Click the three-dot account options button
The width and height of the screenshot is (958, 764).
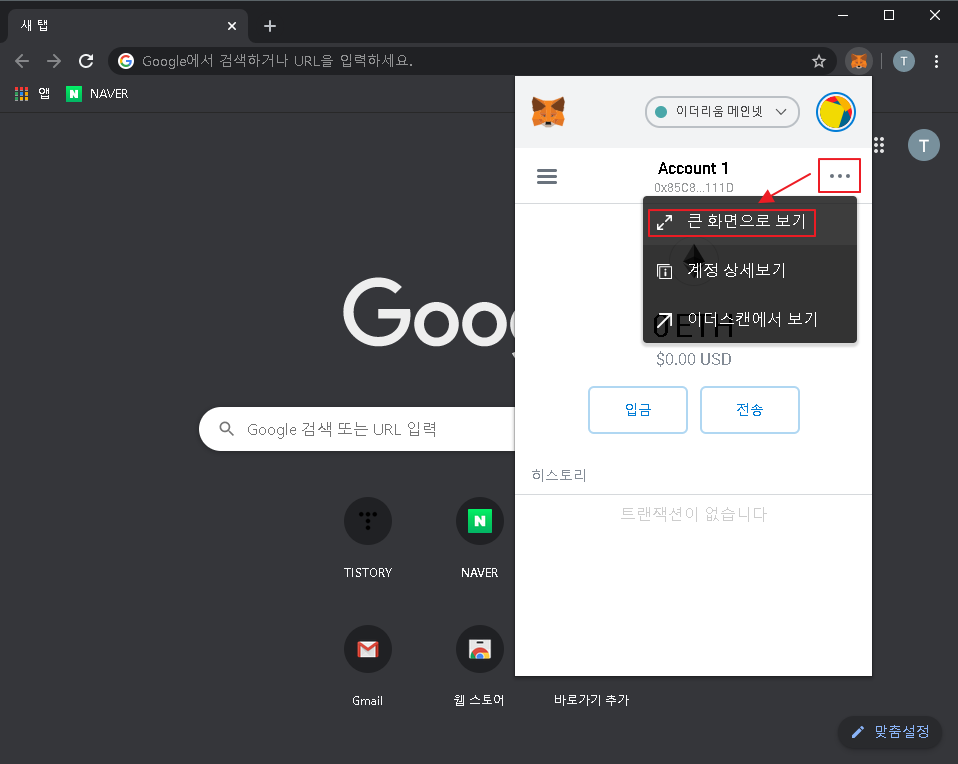tap(839, 176)
